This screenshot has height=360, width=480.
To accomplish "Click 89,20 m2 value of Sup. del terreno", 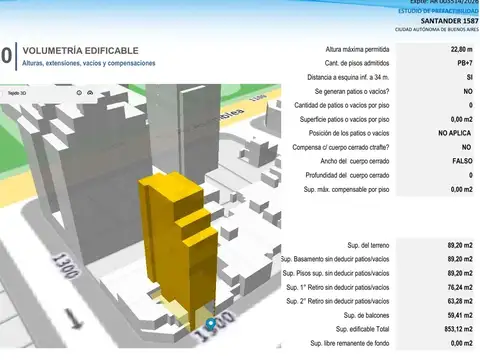I will click(460, 245).
